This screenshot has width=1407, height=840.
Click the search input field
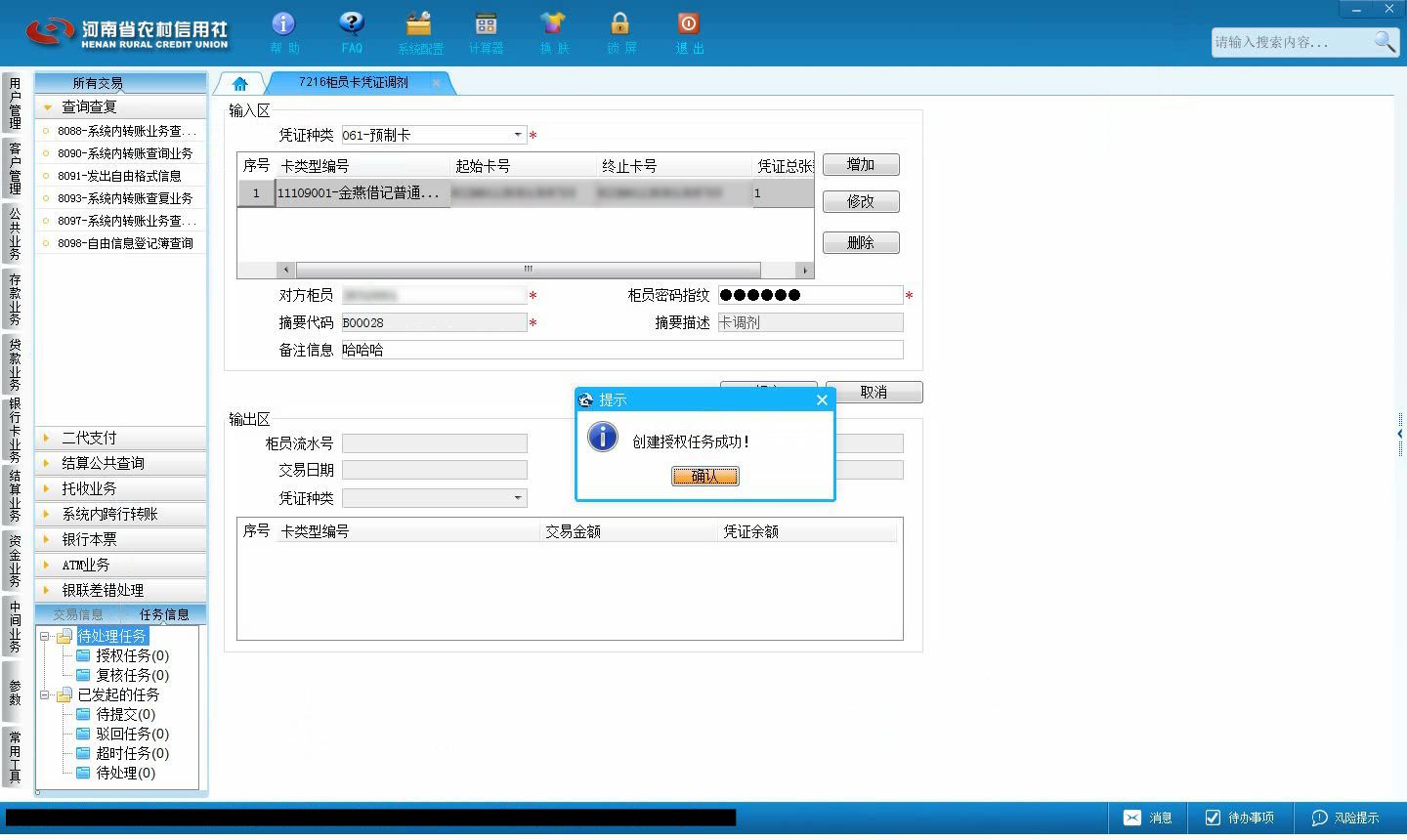click(x=1292, y=42)
